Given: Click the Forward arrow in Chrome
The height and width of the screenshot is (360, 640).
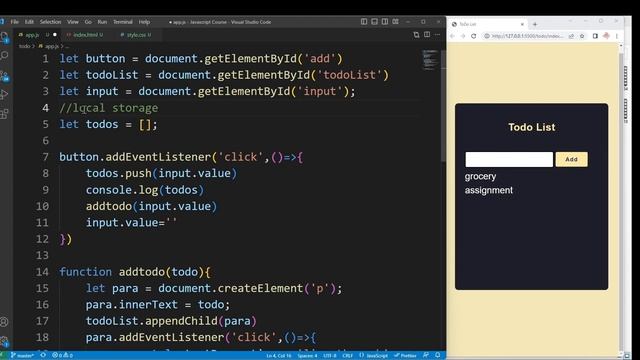Looking at the screenshot, I should pos(463,36).
